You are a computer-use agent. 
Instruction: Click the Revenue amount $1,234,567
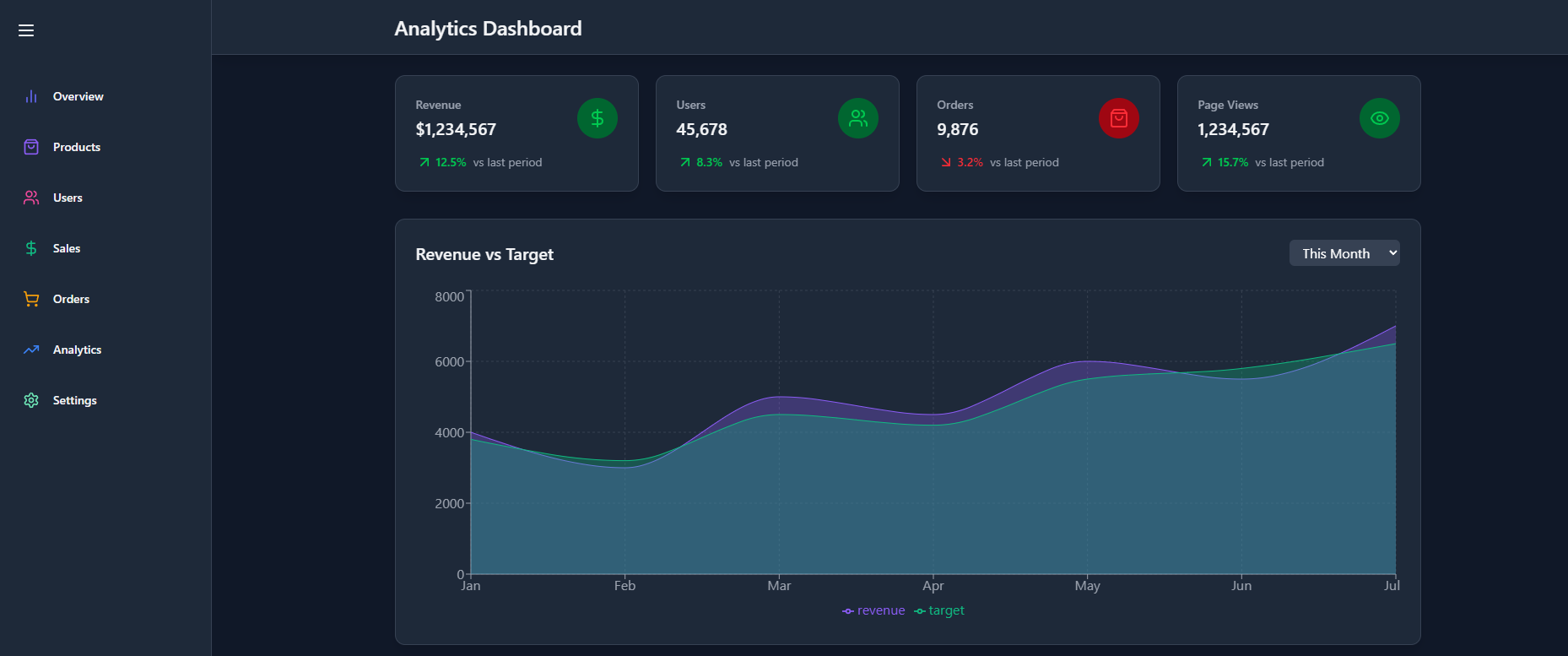[x=456, y=129]
